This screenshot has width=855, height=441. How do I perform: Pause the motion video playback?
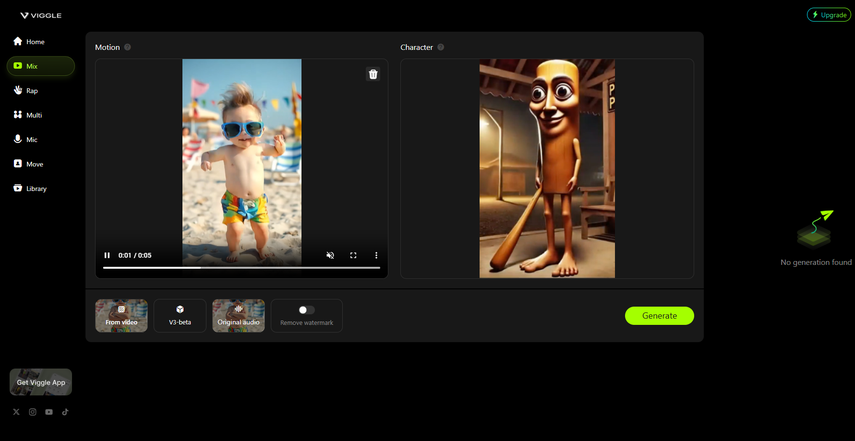tap(107, 255)
